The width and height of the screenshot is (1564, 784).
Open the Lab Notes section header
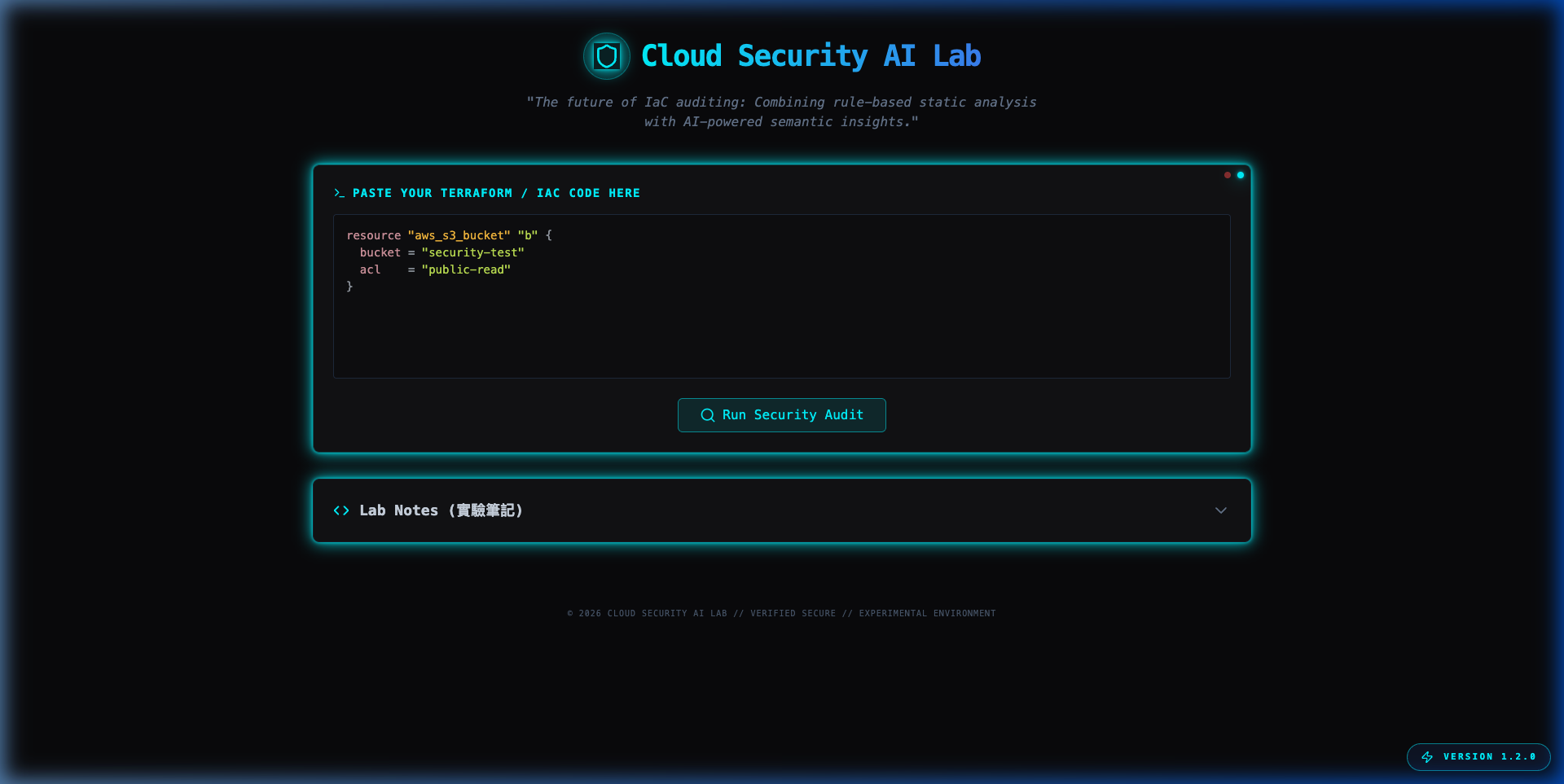[441, 510]
